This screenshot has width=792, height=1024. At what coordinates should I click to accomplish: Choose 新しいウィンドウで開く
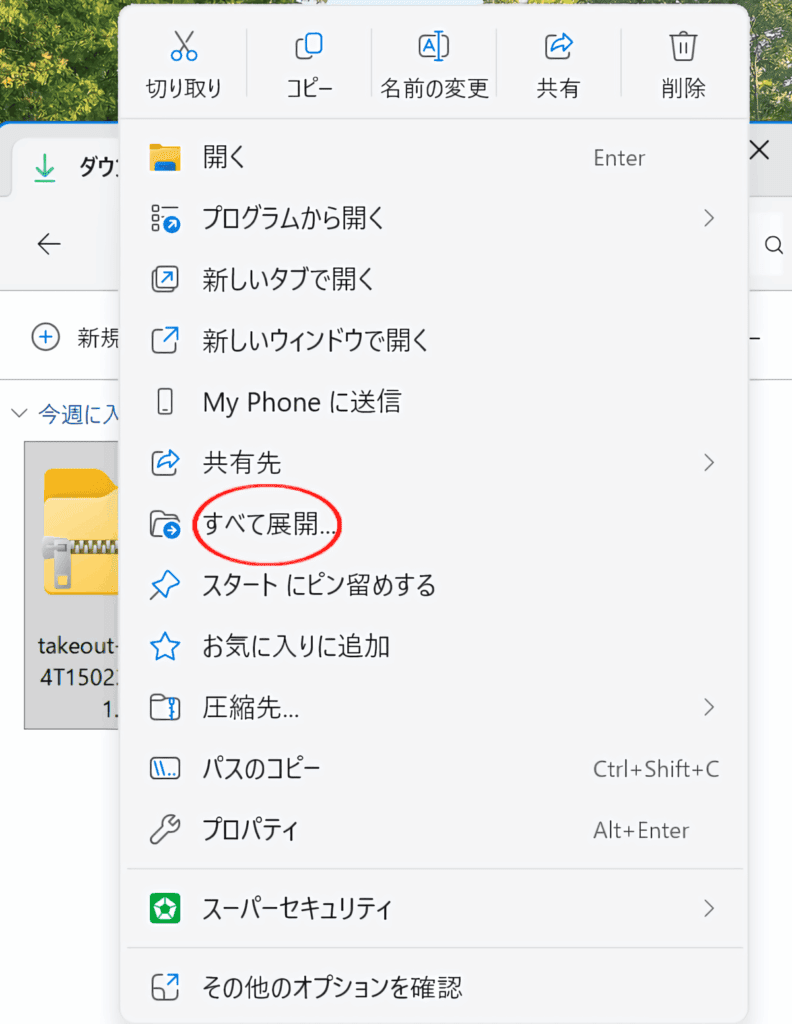(435, 340)
